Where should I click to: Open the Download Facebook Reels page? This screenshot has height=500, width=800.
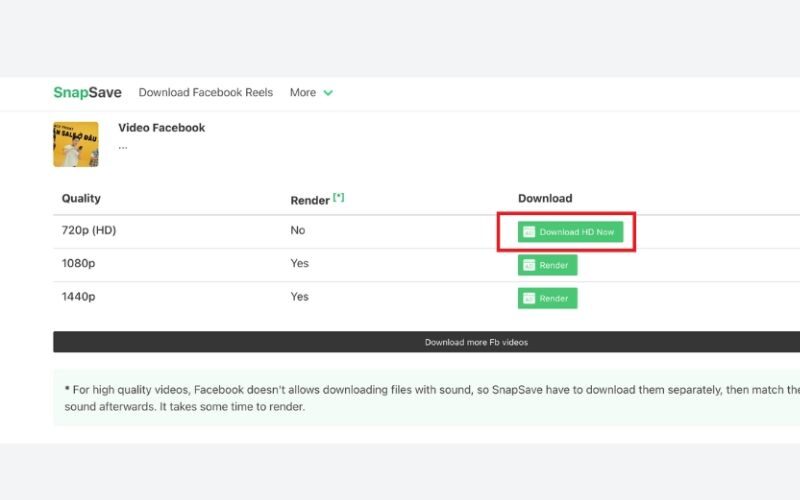point(205,92)
